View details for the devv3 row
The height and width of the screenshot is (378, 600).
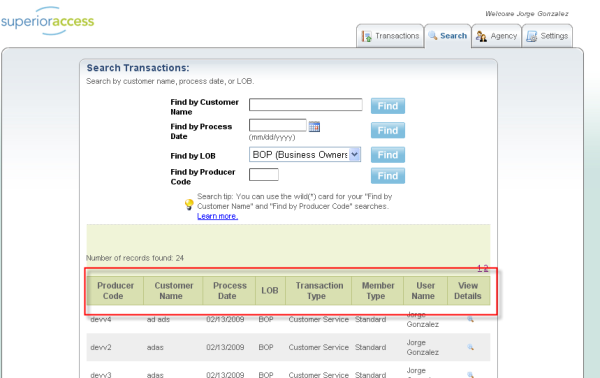470,375
